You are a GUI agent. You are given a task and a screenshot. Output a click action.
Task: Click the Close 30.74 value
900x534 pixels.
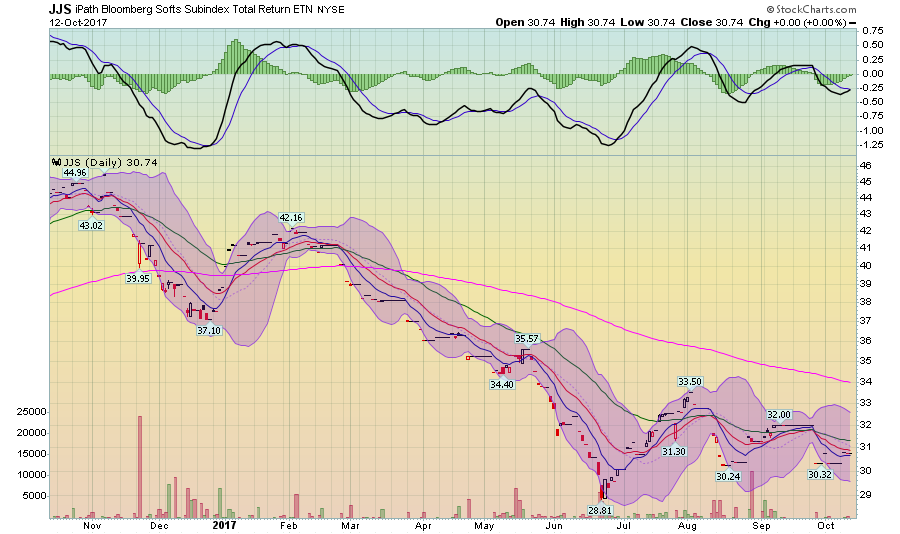pos(712,22)
